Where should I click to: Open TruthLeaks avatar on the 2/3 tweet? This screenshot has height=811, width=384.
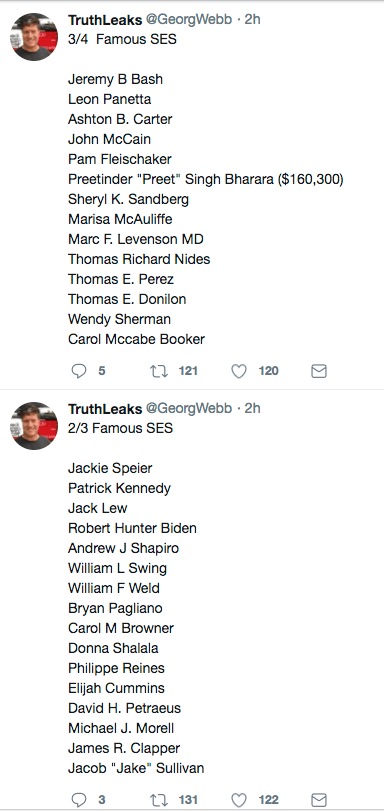(34, 426)
